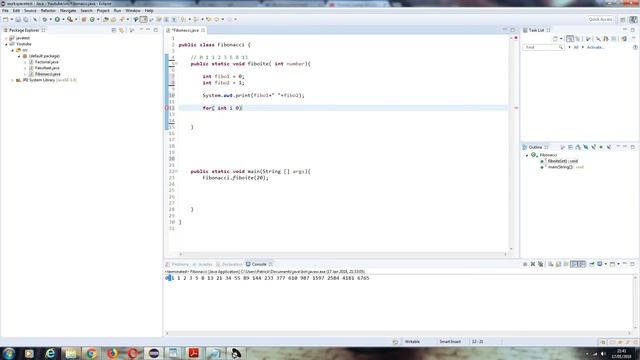Click the Quick Access search field
Image resolution: width=640 pixels, height=360 pixels.
[600, 19]
